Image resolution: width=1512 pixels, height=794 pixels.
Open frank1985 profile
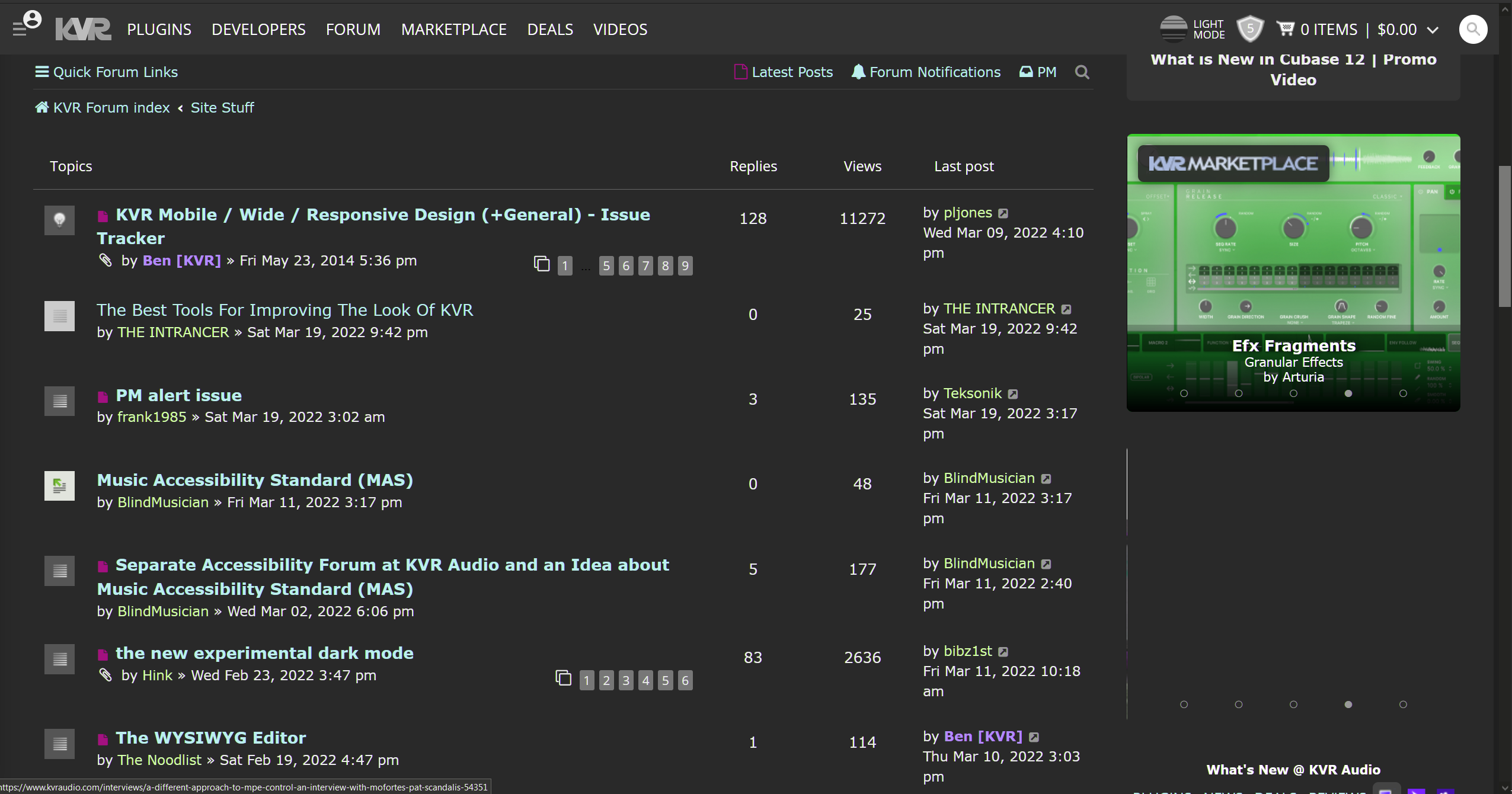(x=152, y=417)
